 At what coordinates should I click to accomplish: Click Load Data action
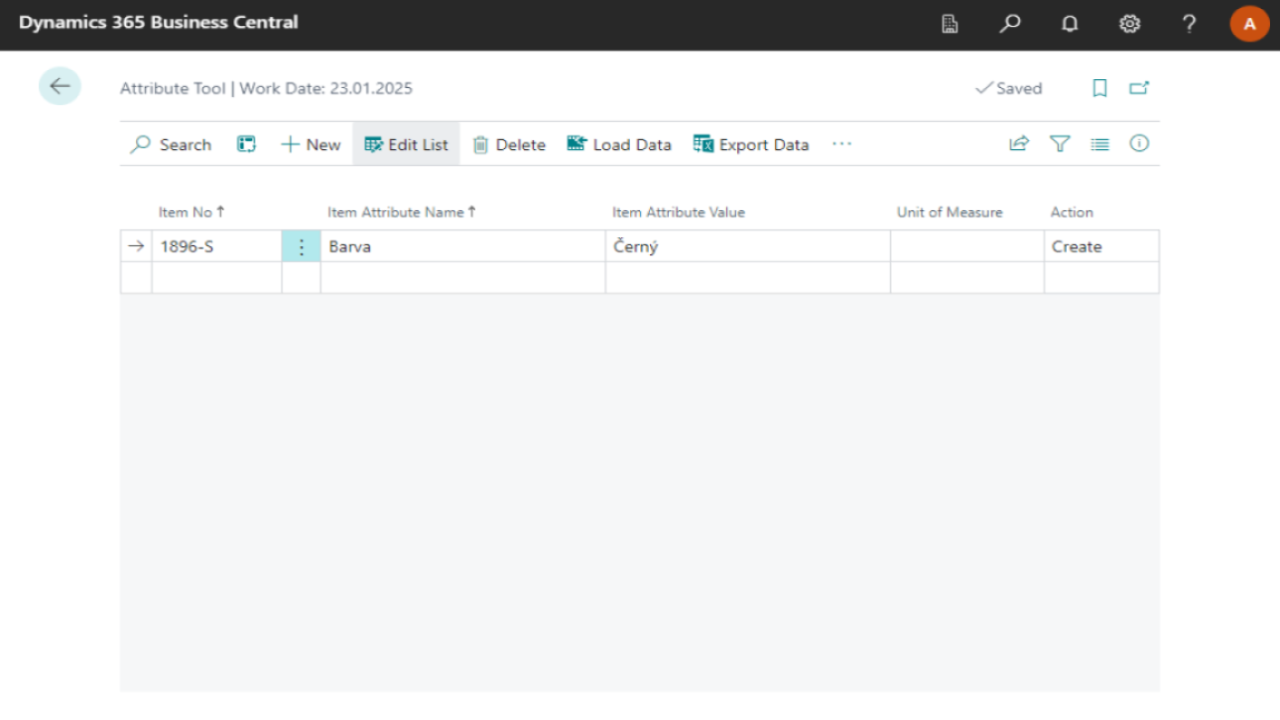click(619, 144)
